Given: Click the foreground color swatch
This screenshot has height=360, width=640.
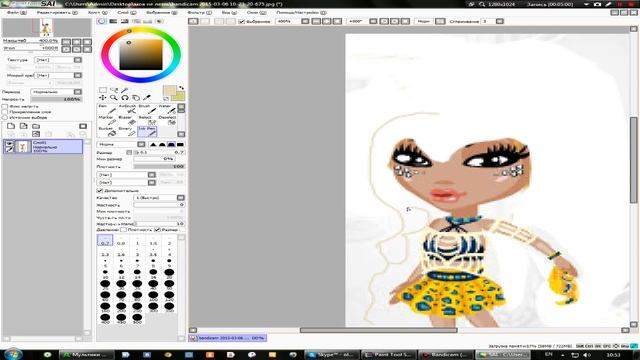Looking at the screenshot, I should coord(169,91).
